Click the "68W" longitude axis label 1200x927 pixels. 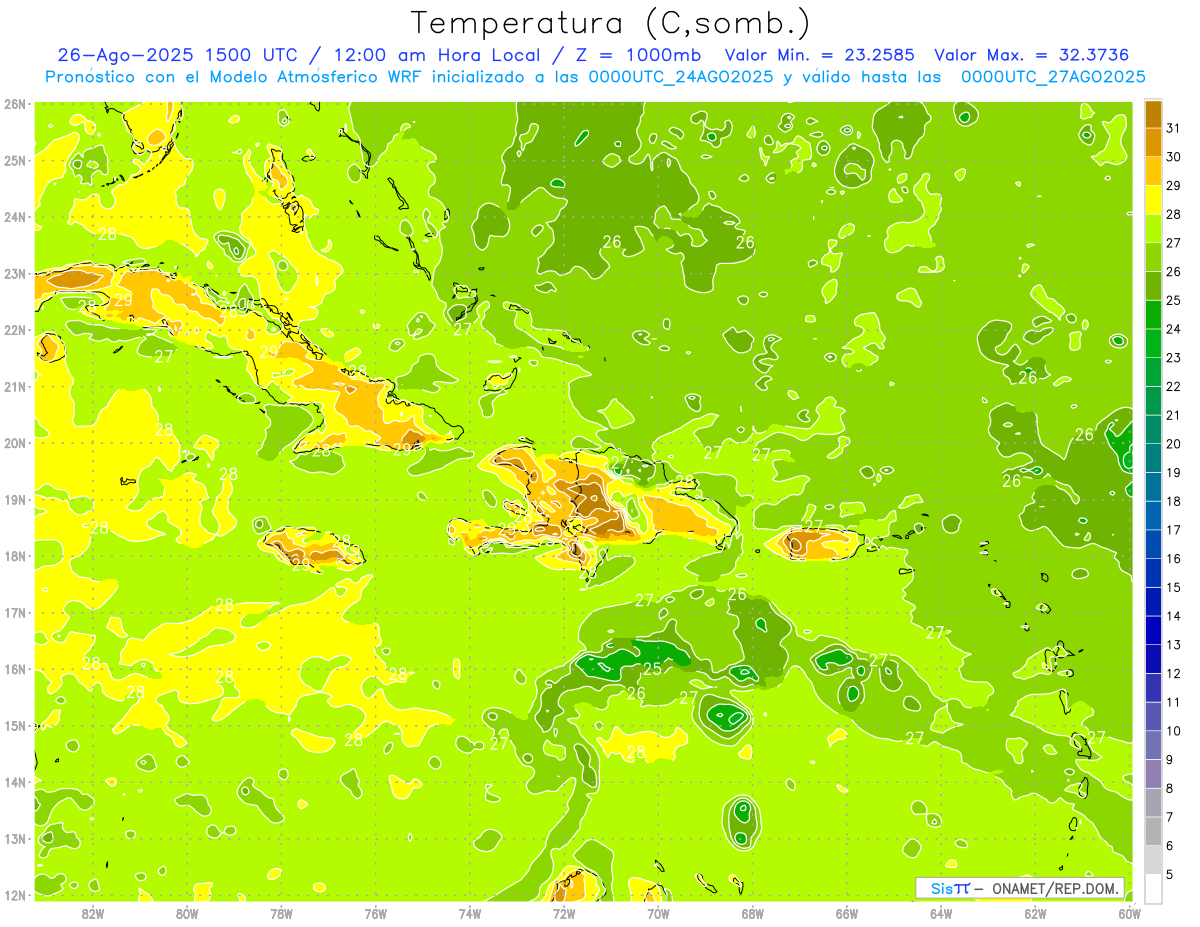(752, 913)
